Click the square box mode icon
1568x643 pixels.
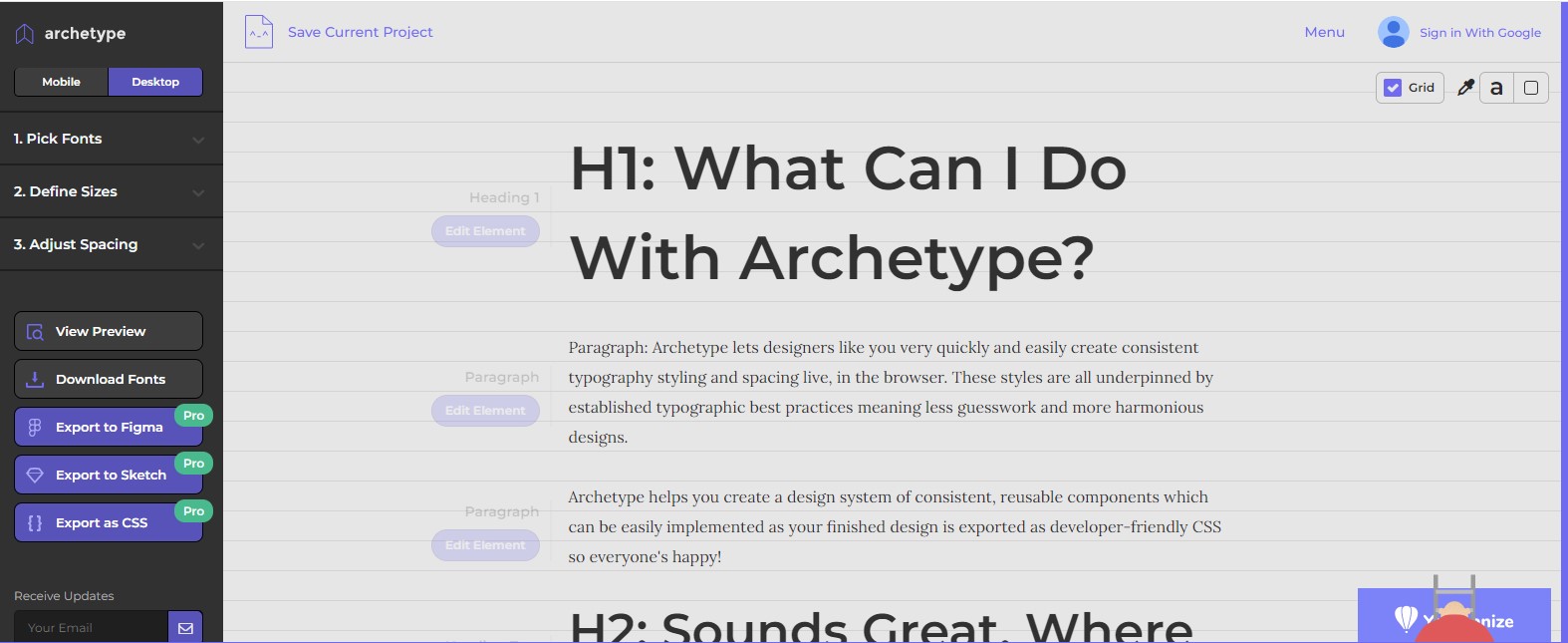coord(1531,88)
